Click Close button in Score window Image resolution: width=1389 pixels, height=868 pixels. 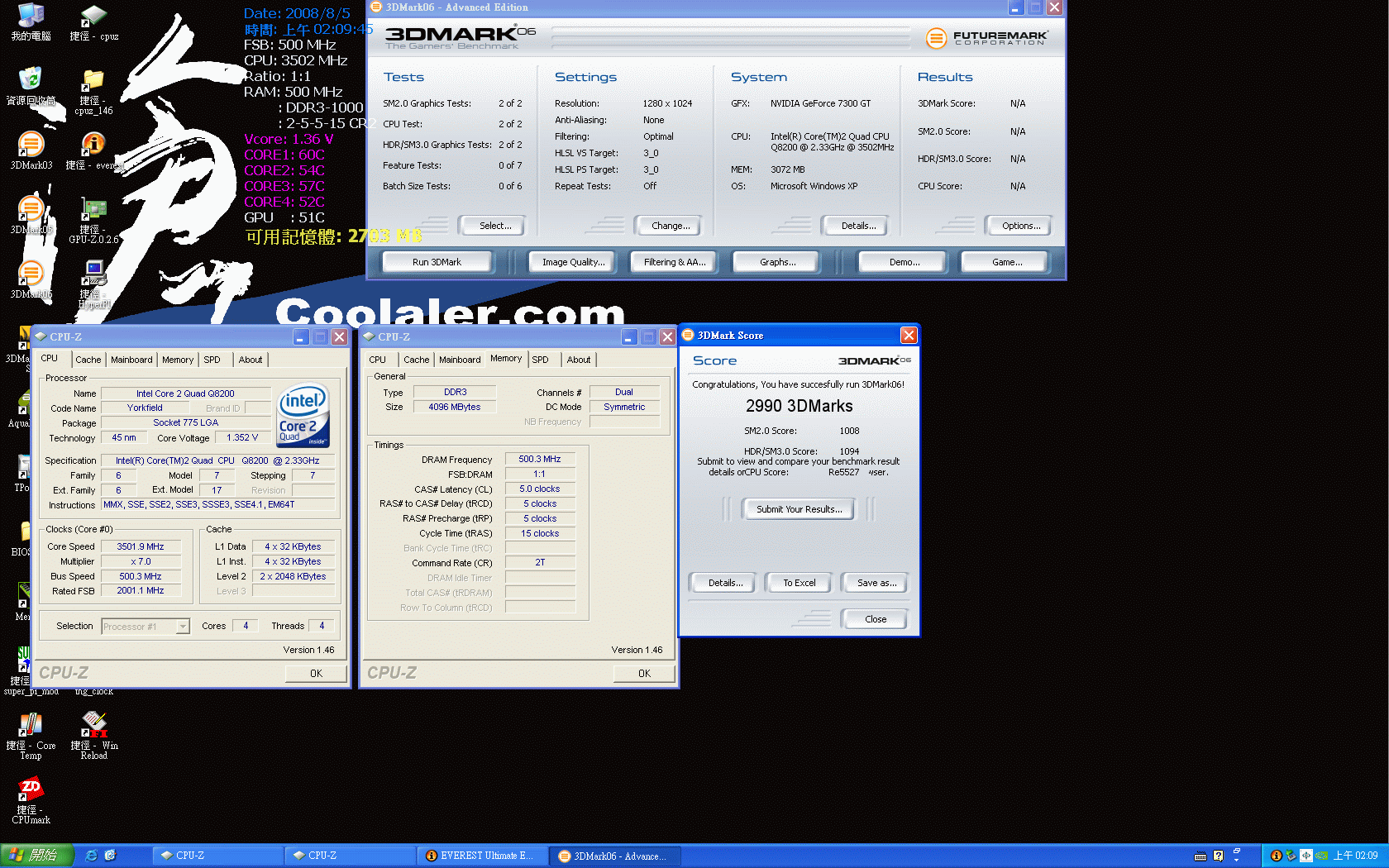pos(875,619)
